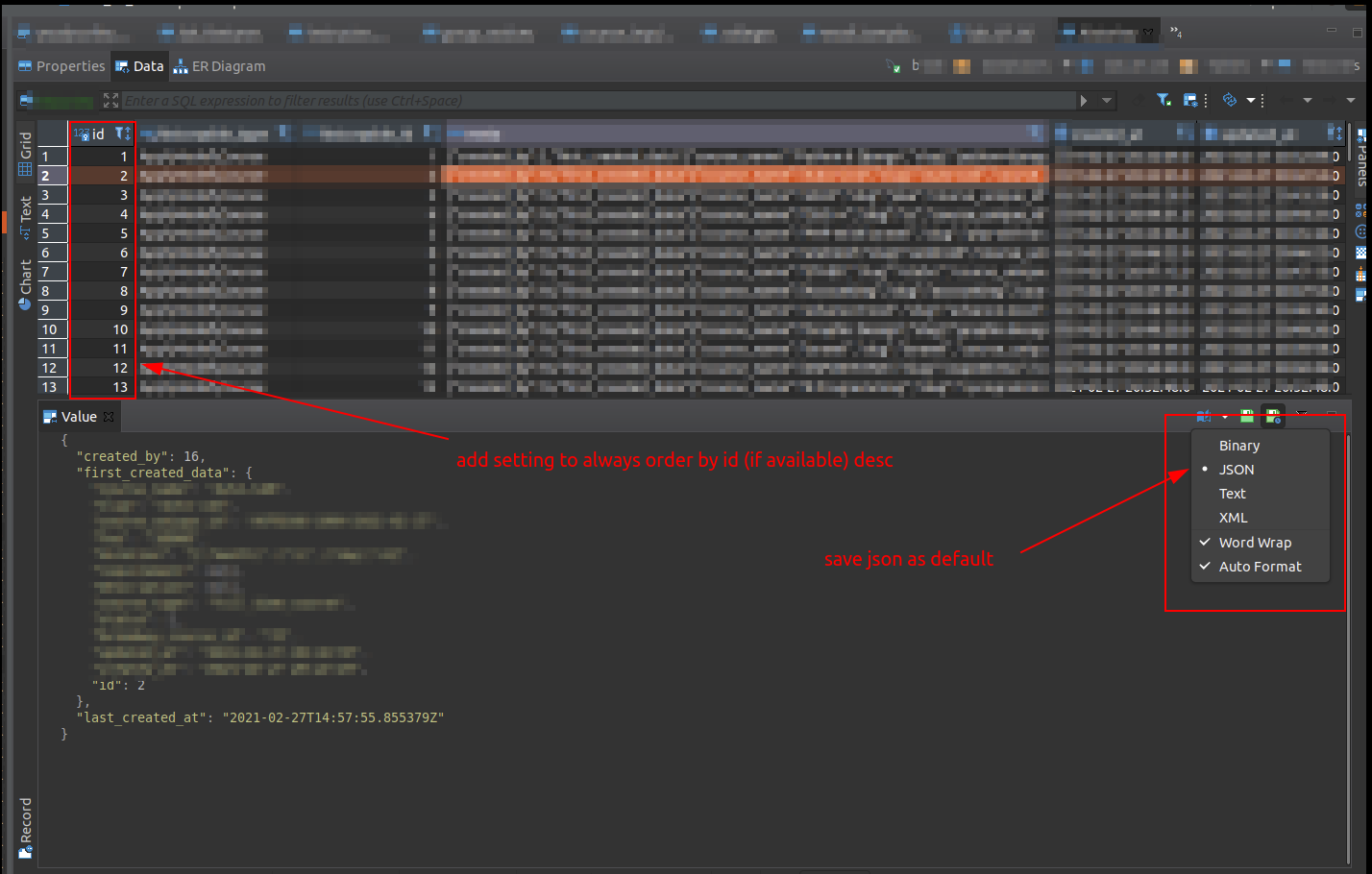Apply the filter with the play arrow
Image resolution: width=1372 pixels, height=874 pixels.
1084,100
